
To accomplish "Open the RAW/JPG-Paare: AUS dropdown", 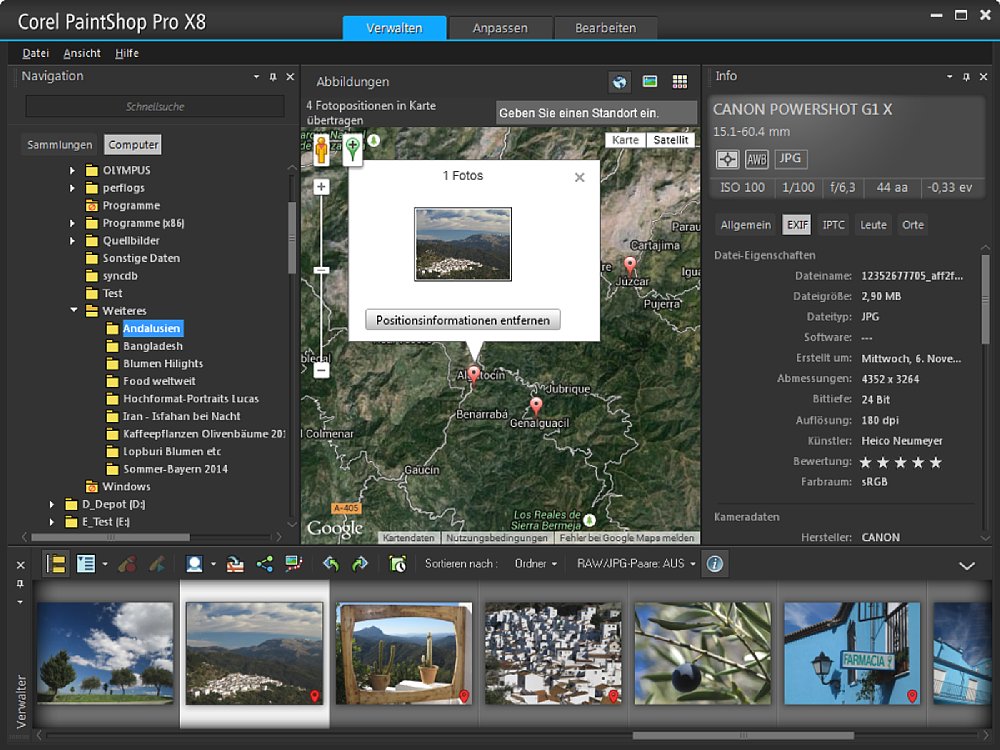I will coord(636,564).
